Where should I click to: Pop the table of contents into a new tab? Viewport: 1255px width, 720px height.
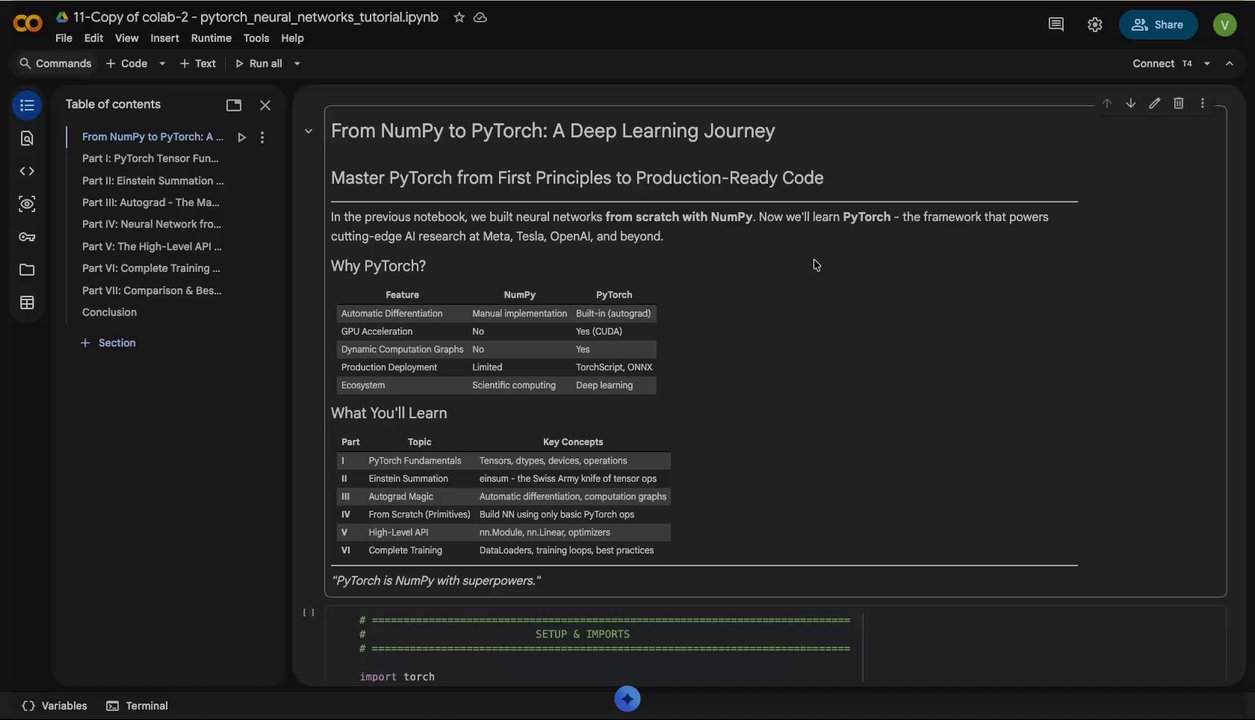click(x=234, y=105)
